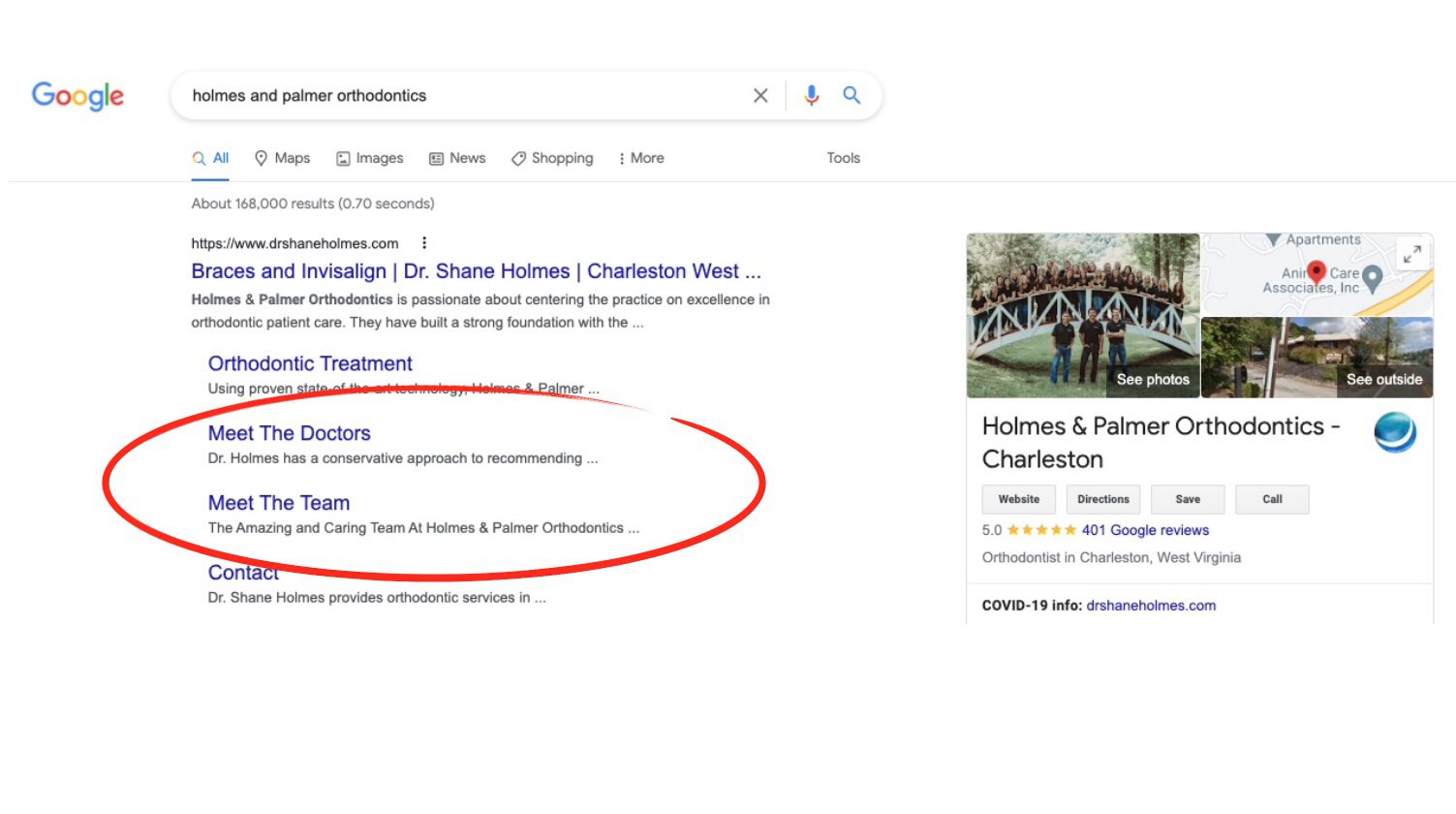Click the Save button
Image resolution: width=1456 pixels, height=814 pixels.
click(1188, 499)
